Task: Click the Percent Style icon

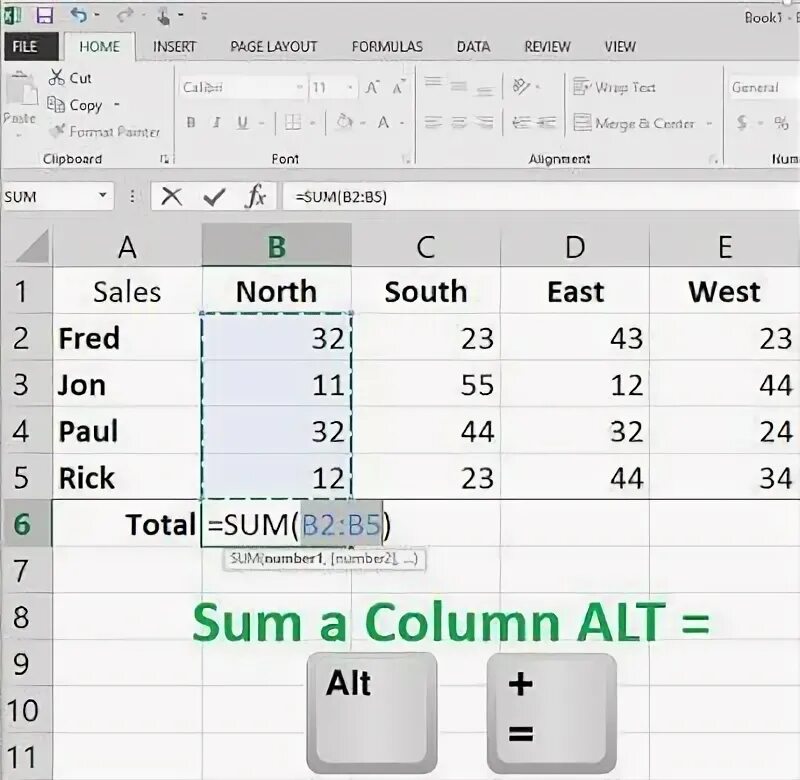Action: (781, 122)
